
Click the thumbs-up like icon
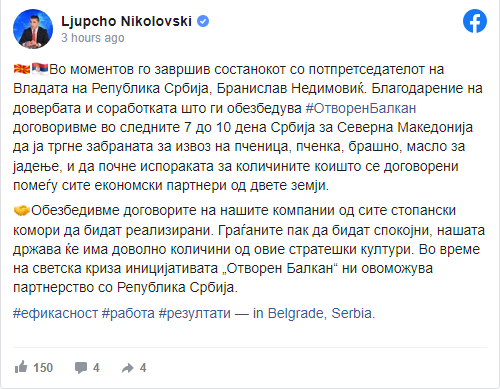pos(21,367)
